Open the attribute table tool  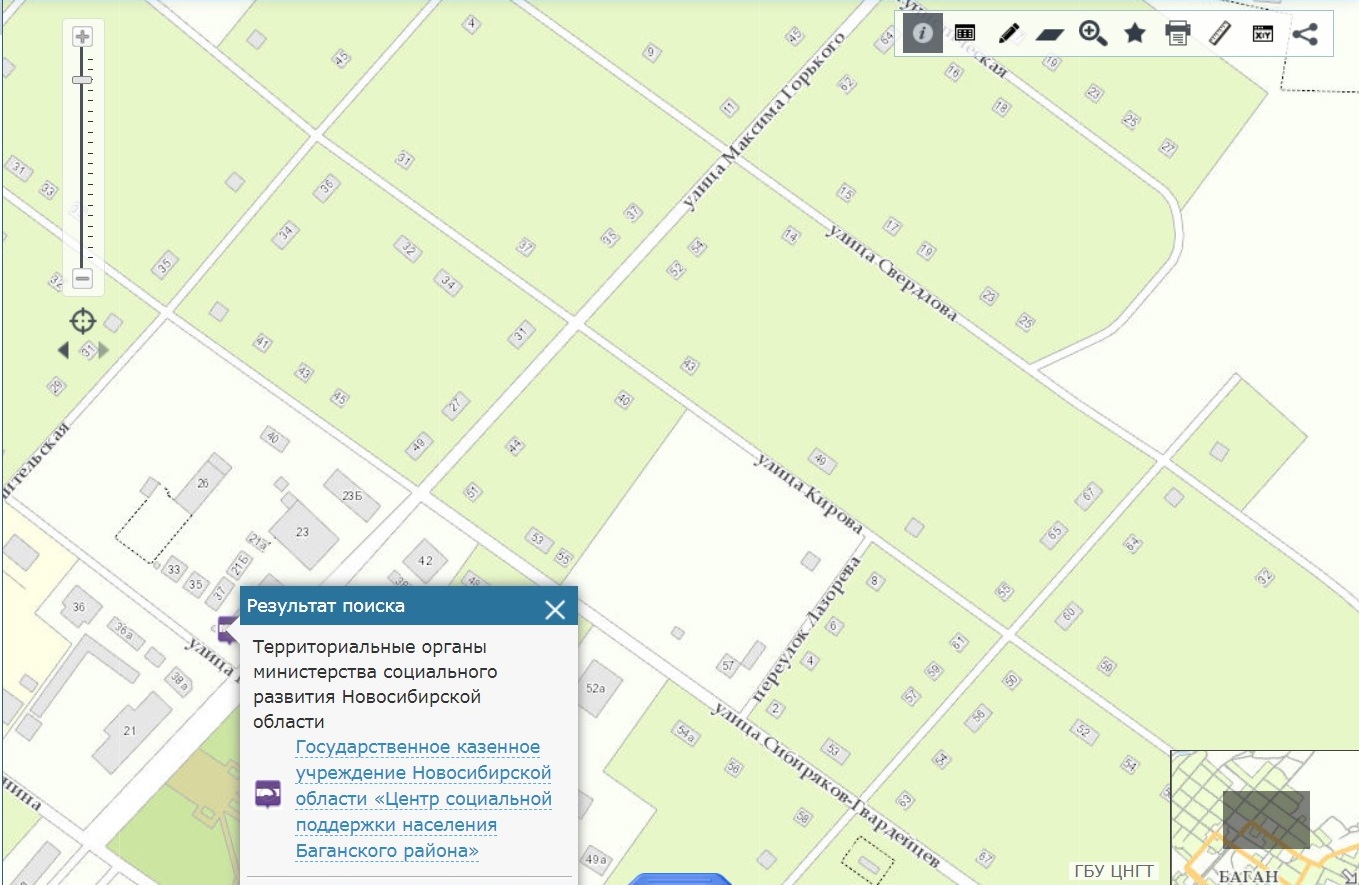tap(964, 33)
